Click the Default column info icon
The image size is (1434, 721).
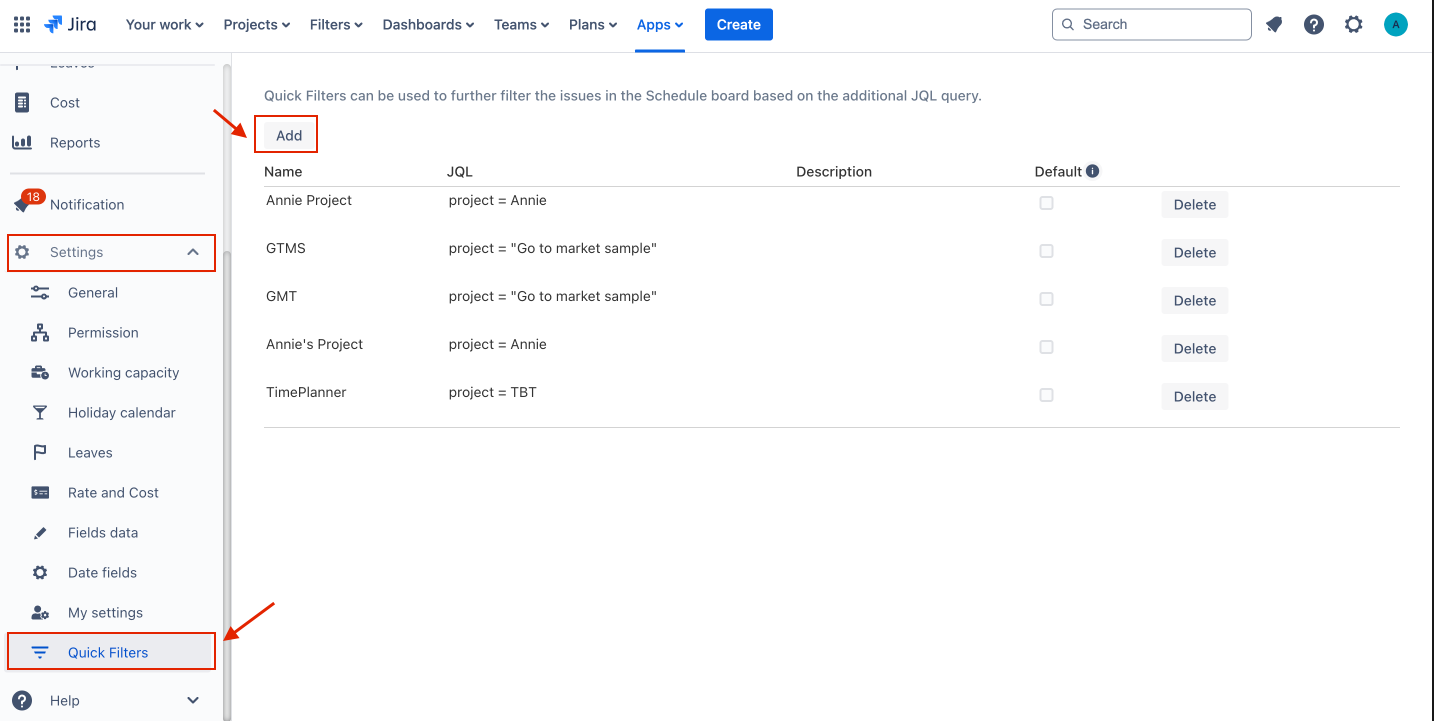pos(1092,171)
